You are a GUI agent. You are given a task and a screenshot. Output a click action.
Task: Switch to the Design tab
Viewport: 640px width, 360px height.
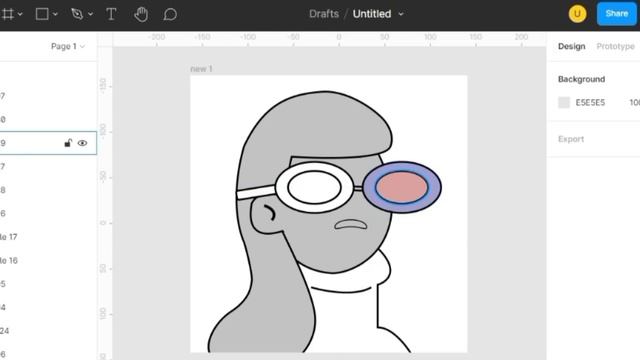click(571, 47)
